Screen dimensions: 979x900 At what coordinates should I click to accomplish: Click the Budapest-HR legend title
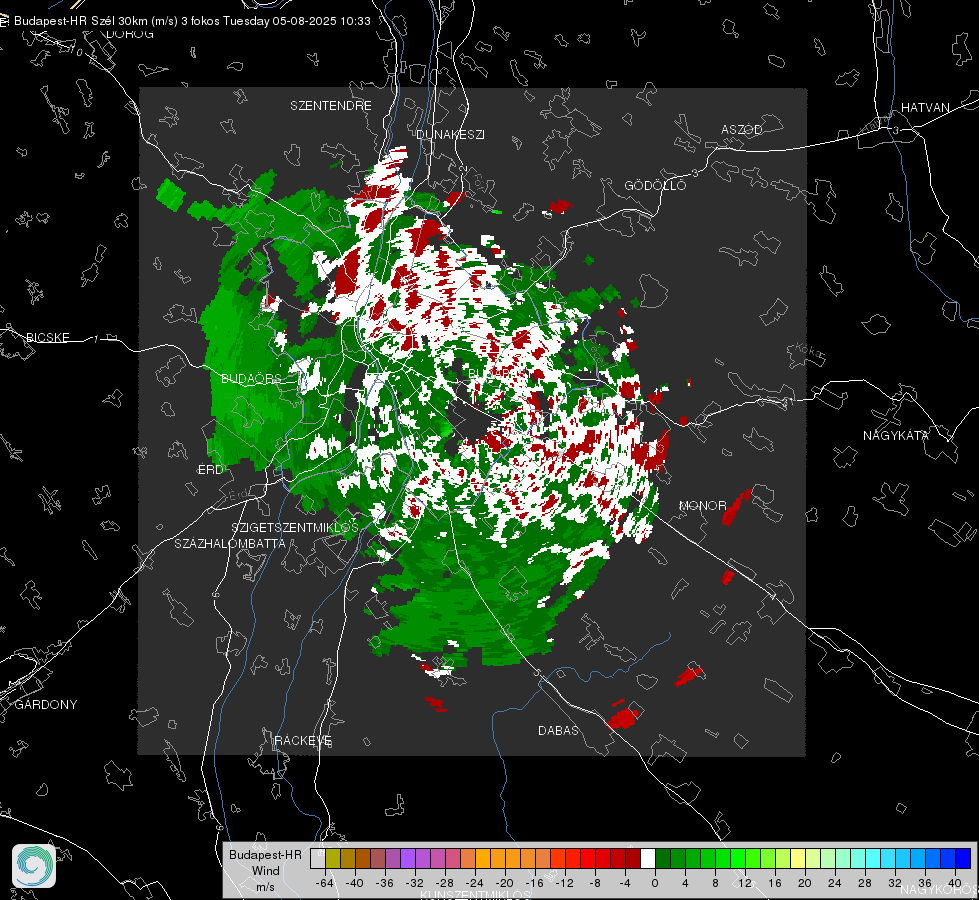pyautogui.click(x=265, y=854)
